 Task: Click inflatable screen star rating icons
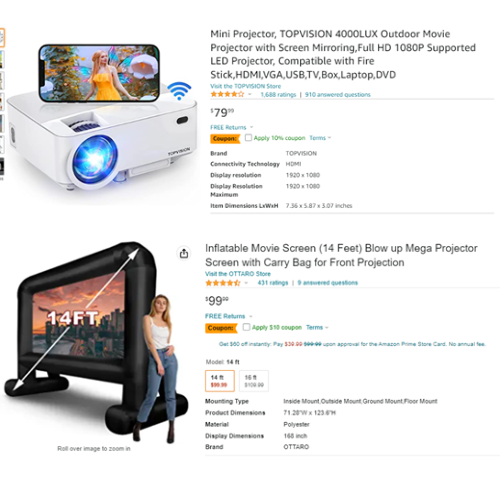(222, 283)
